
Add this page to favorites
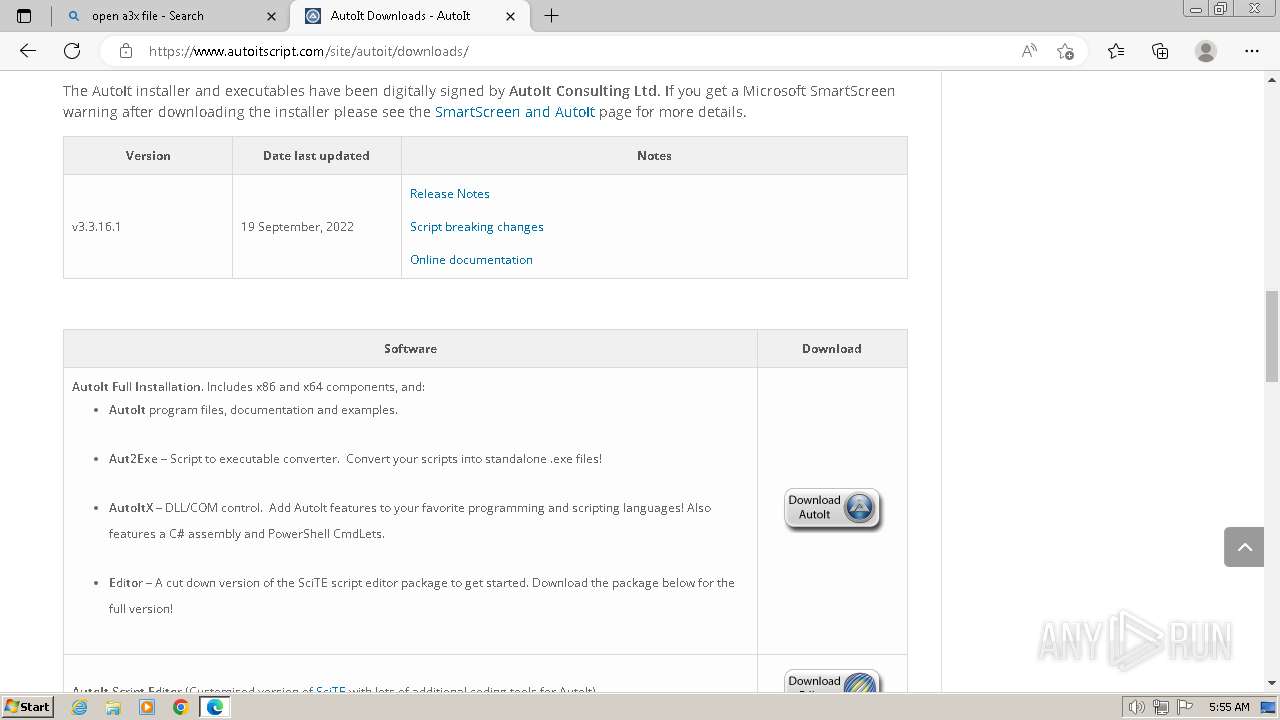(x=1065, y=51)
